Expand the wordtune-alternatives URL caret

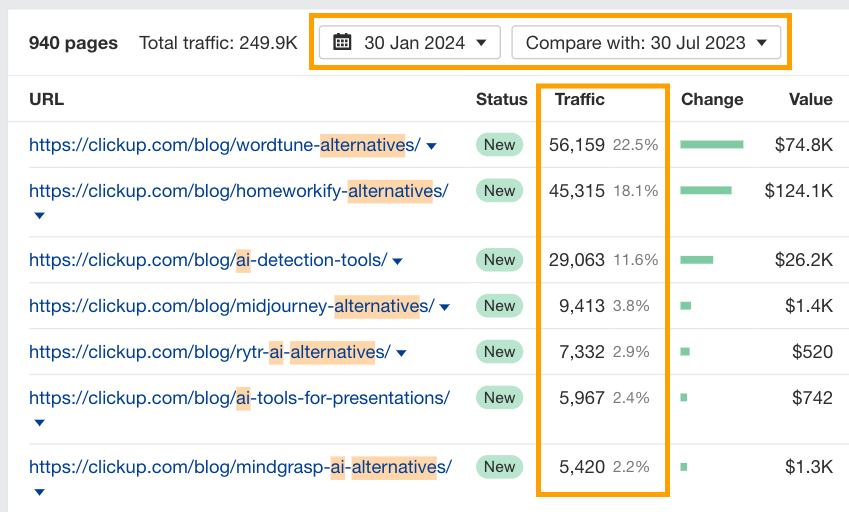432,146
